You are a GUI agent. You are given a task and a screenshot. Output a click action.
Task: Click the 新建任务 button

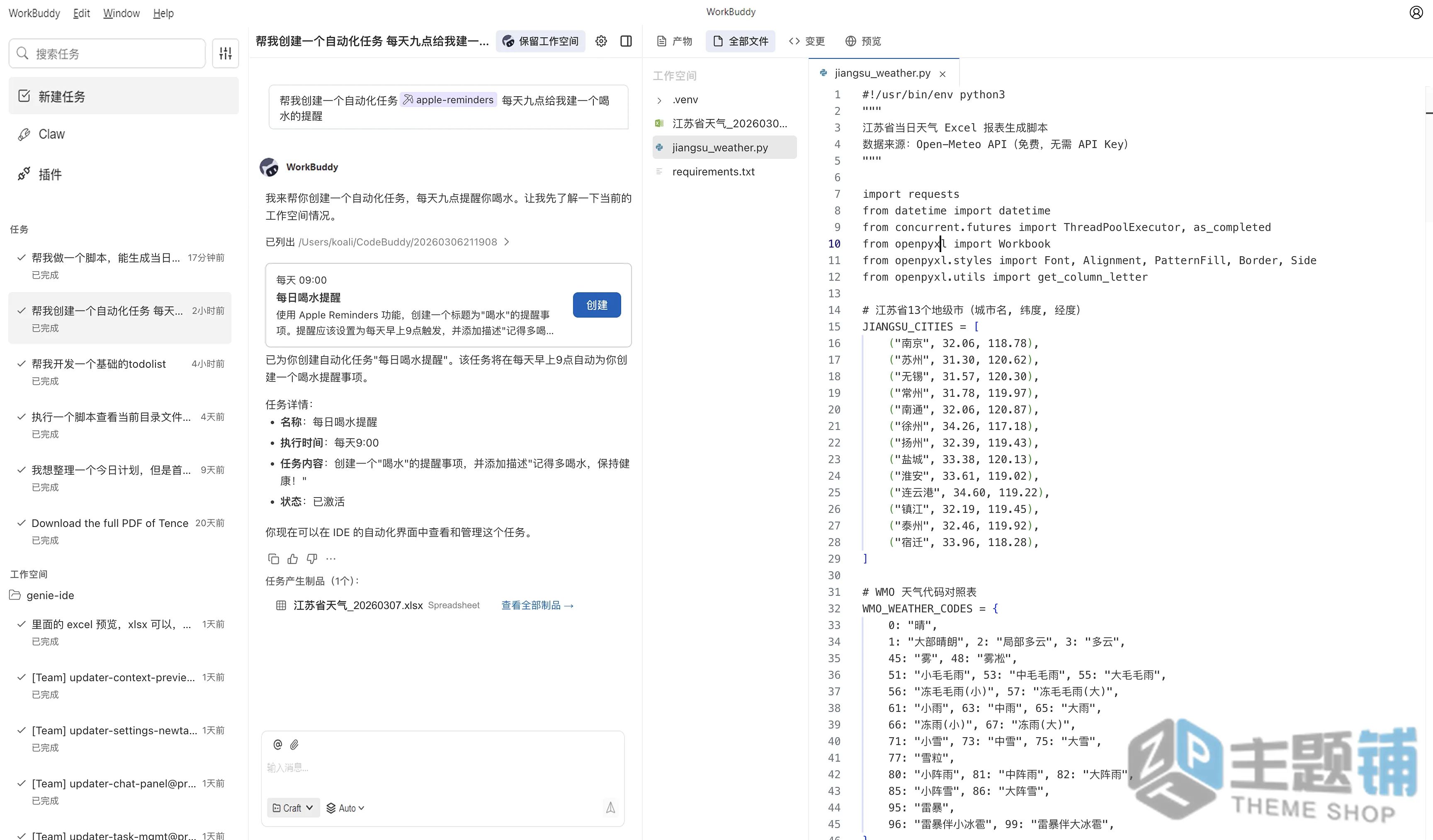[x=124, y=96]
